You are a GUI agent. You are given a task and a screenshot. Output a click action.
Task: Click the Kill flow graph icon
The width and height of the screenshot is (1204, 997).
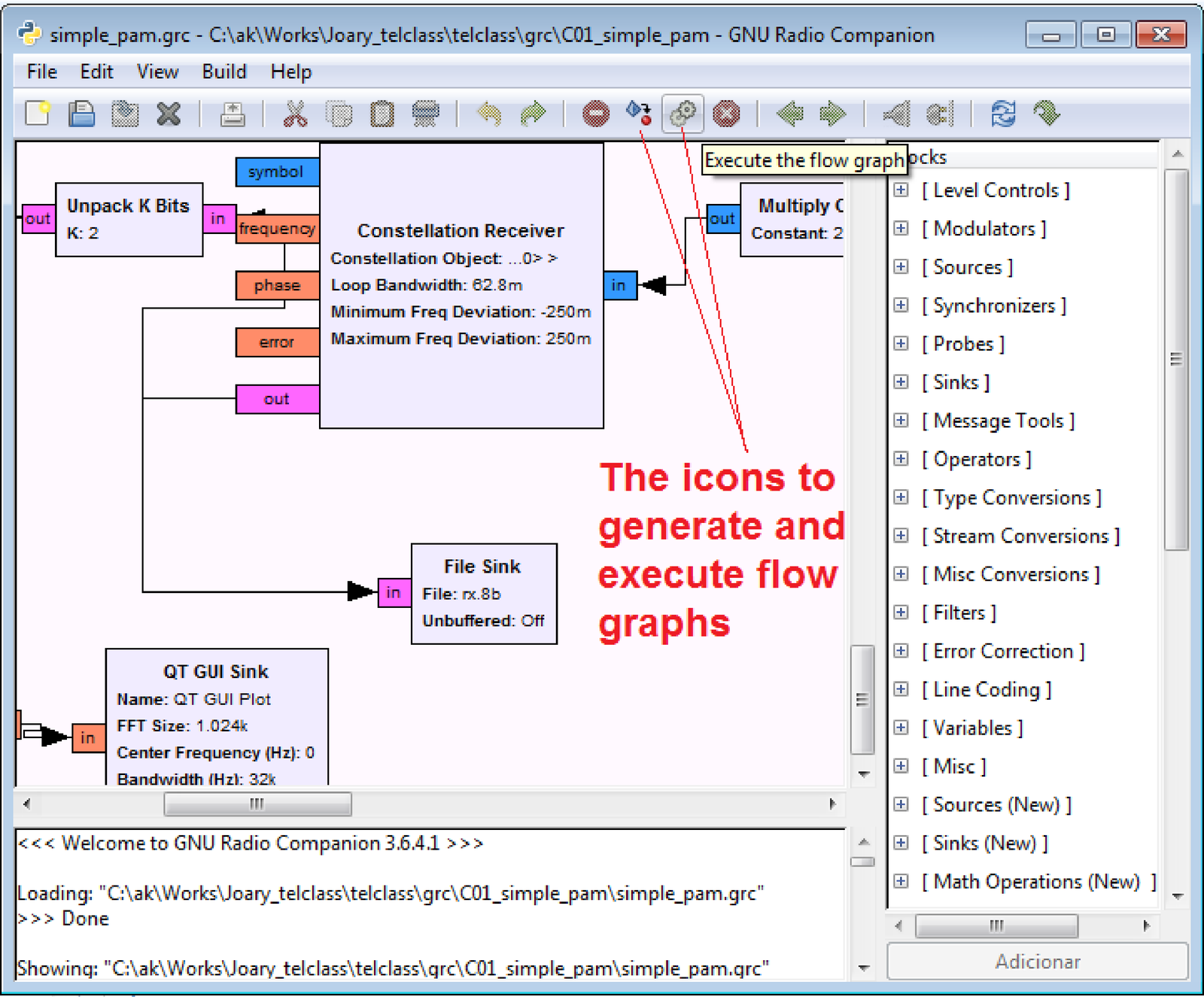[x=726, y=114]
